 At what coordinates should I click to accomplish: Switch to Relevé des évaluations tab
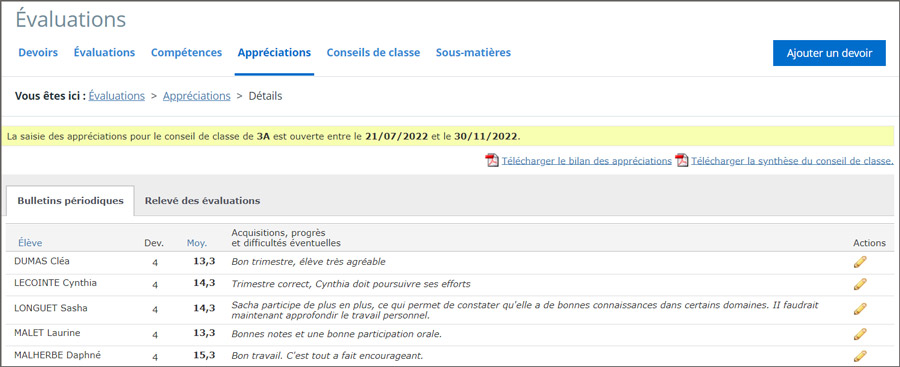click(202, 201)
